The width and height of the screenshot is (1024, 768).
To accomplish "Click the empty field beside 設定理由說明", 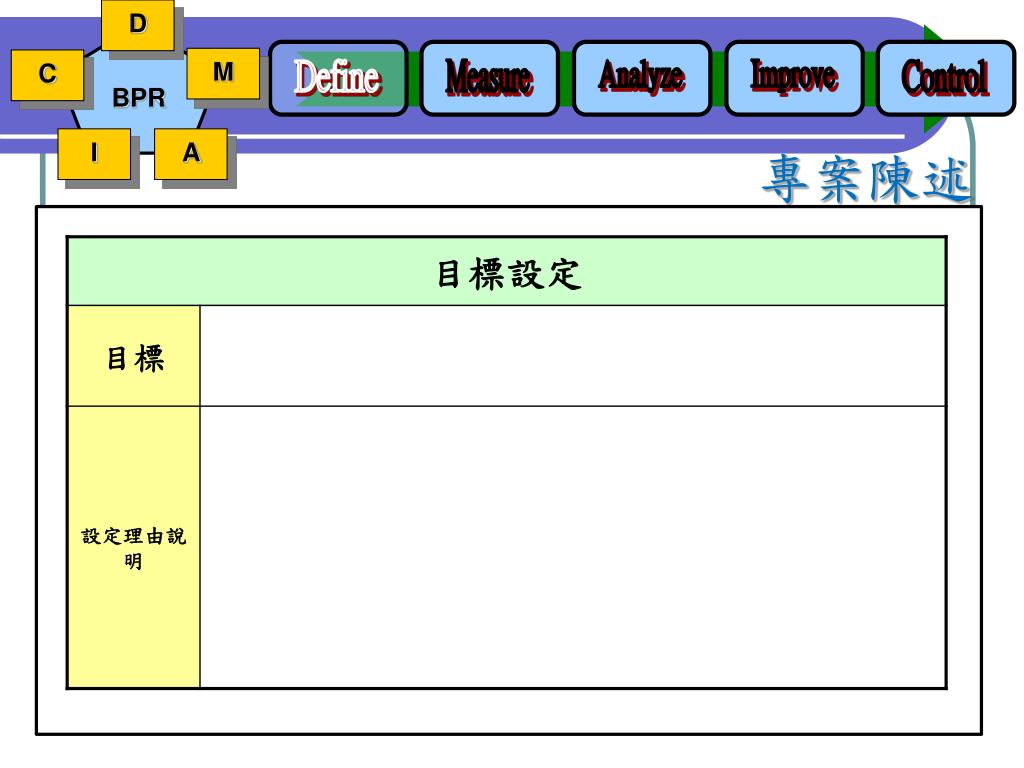I will click(x=573, y=547).
